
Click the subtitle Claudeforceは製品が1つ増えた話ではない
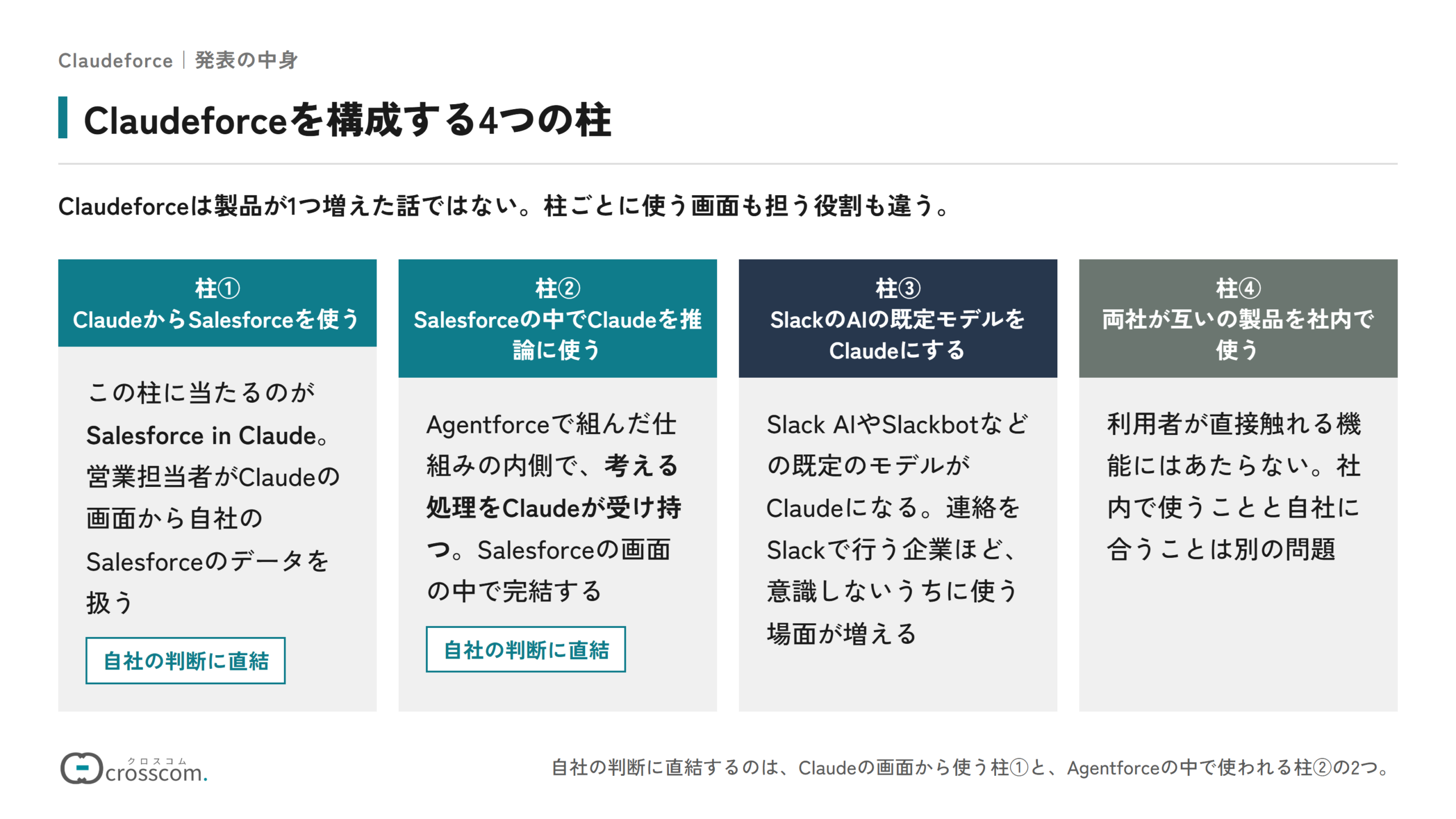point(504,206)
